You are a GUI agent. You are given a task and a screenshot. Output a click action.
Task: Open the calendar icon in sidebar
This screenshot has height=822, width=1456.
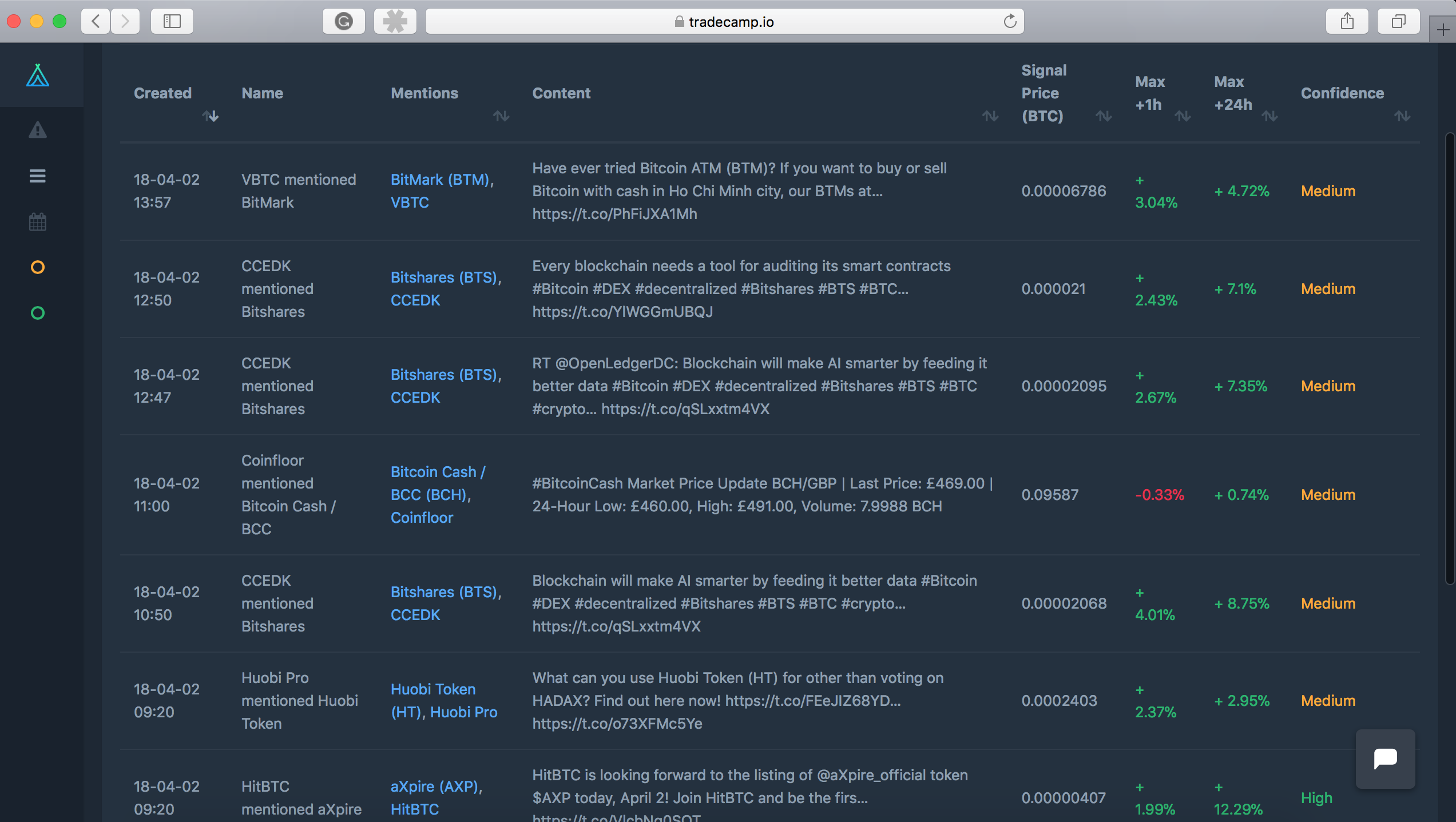tap(38, 222)
